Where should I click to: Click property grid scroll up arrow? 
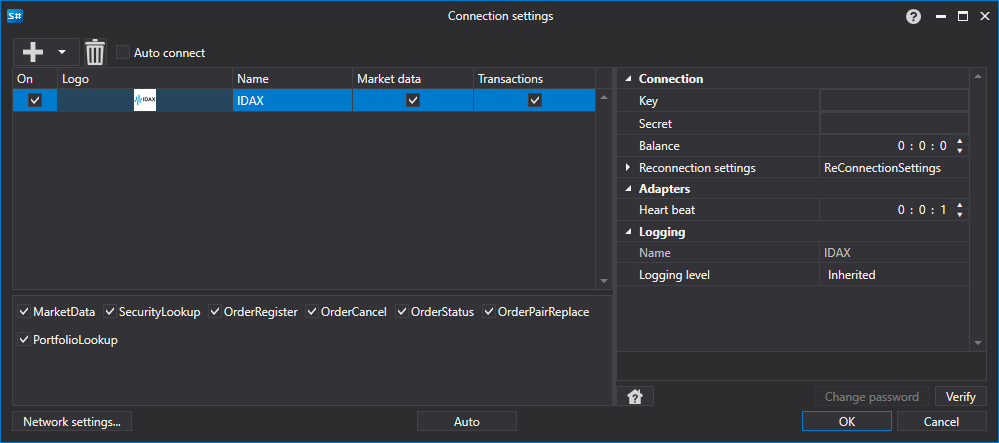tap(978, 78)
